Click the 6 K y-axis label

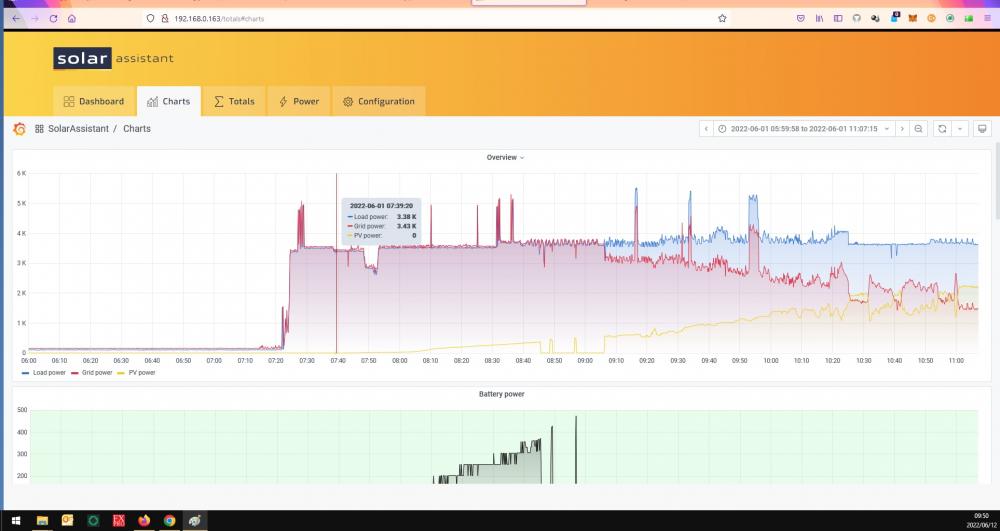(22, 173)
